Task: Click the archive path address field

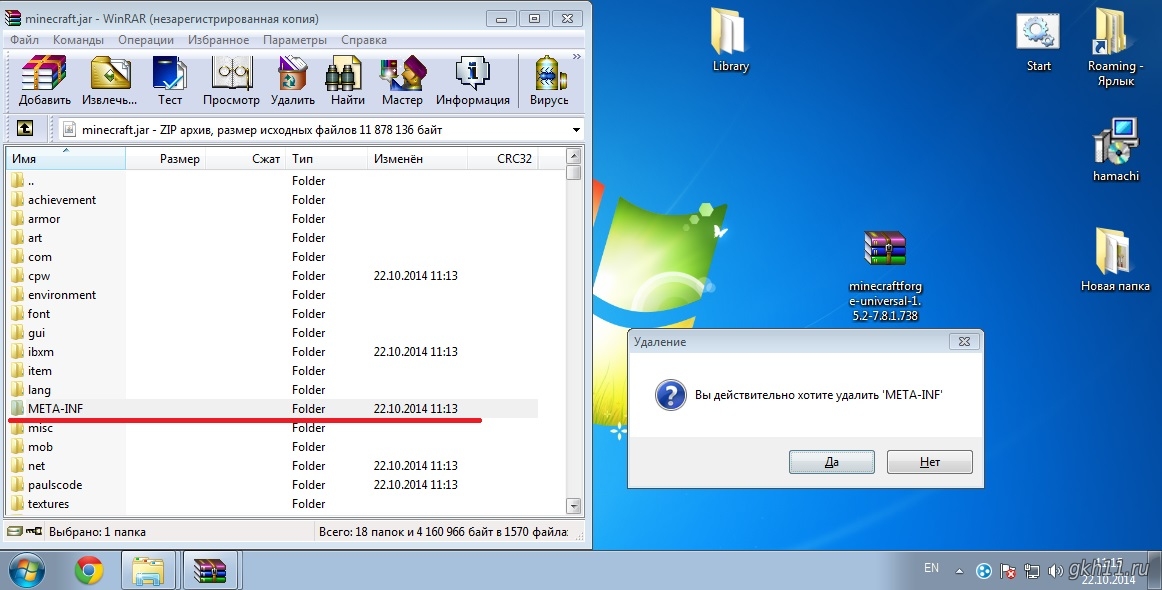Action: pyautogui.click(x=323, y=130)
